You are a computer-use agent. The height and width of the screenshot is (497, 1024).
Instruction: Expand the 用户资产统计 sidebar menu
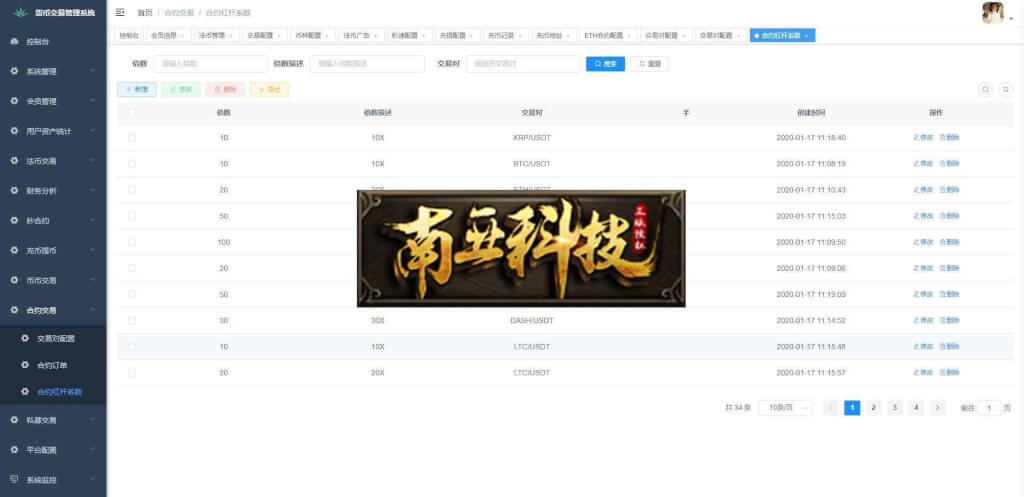[53, 131]
